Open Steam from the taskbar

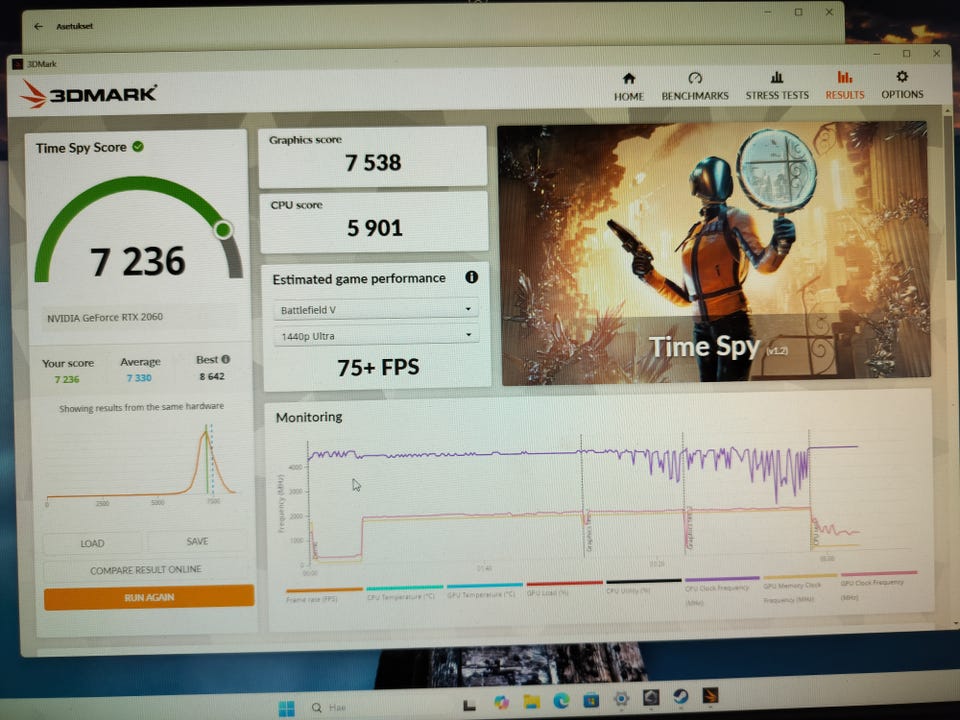click(680, 697)
